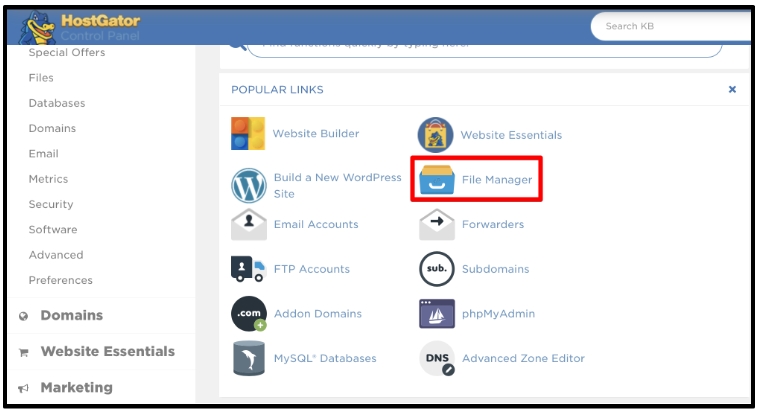Open the File Manager link
760x412 pixels.
click(497, 180)
